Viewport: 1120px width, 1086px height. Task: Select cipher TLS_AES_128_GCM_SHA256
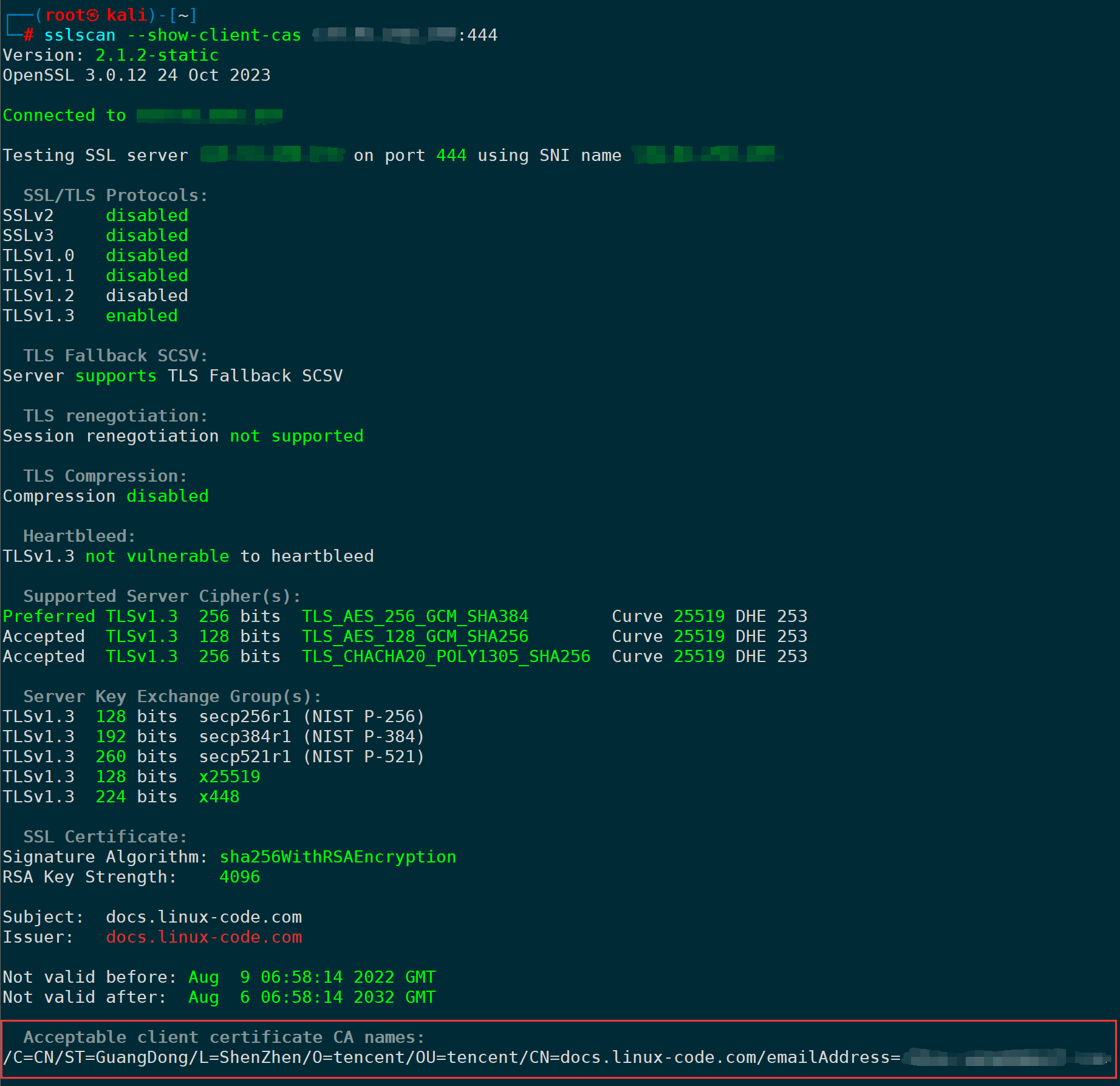415,637
